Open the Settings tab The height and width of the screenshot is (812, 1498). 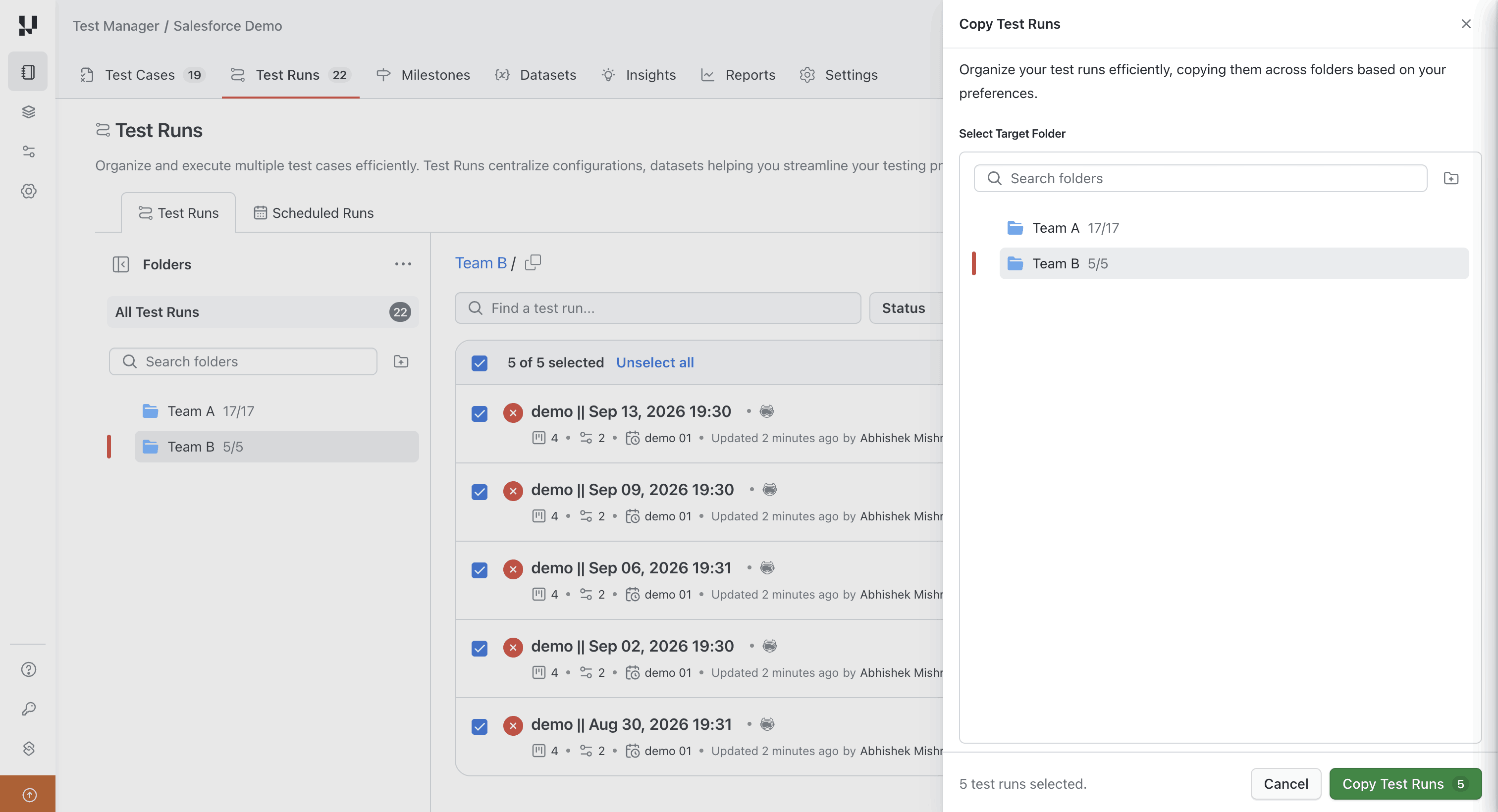coord(839,75)
